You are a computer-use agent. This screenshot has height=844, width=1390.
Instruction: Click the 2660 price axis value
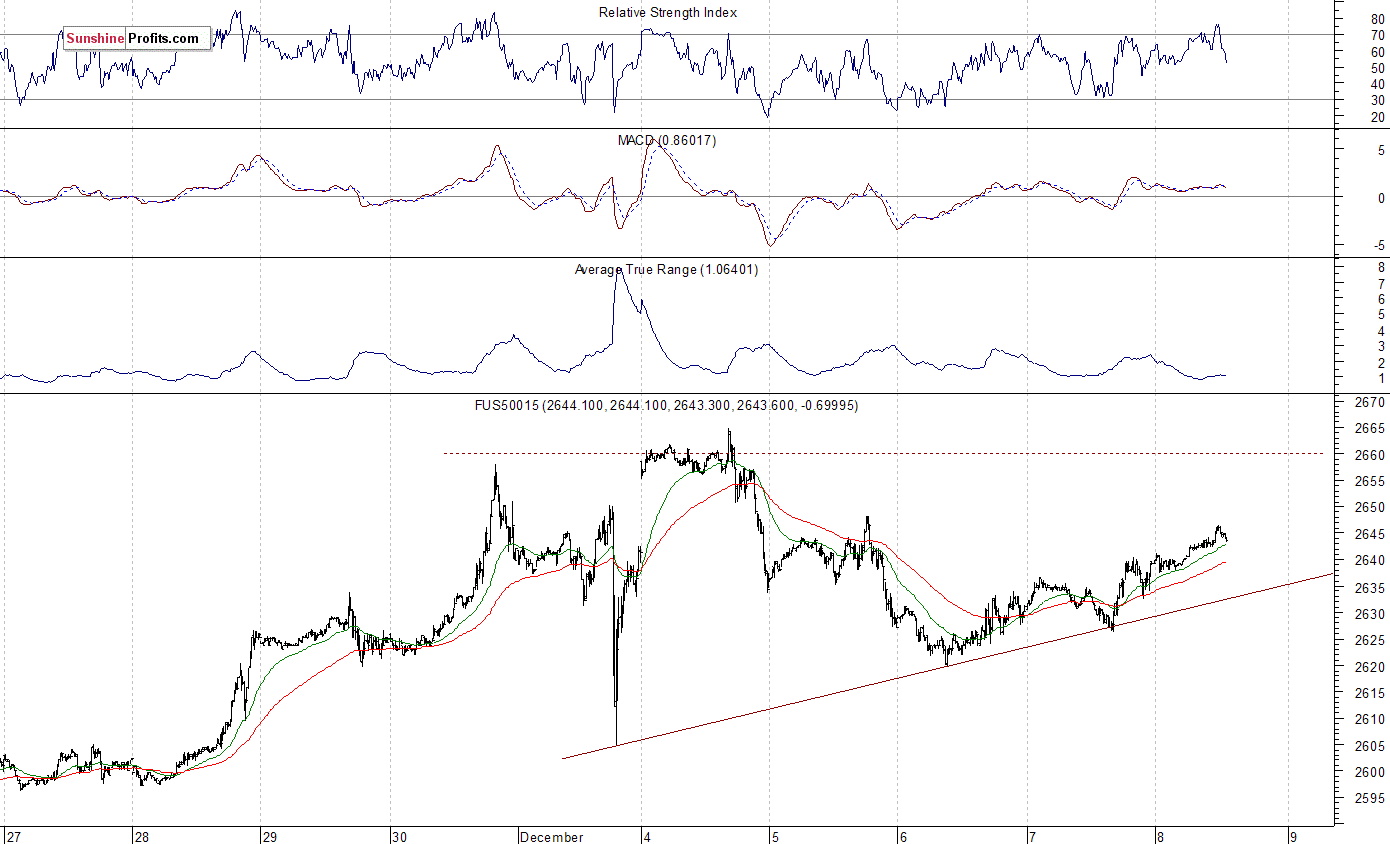pyautogui.click(x=1370, y=455)
